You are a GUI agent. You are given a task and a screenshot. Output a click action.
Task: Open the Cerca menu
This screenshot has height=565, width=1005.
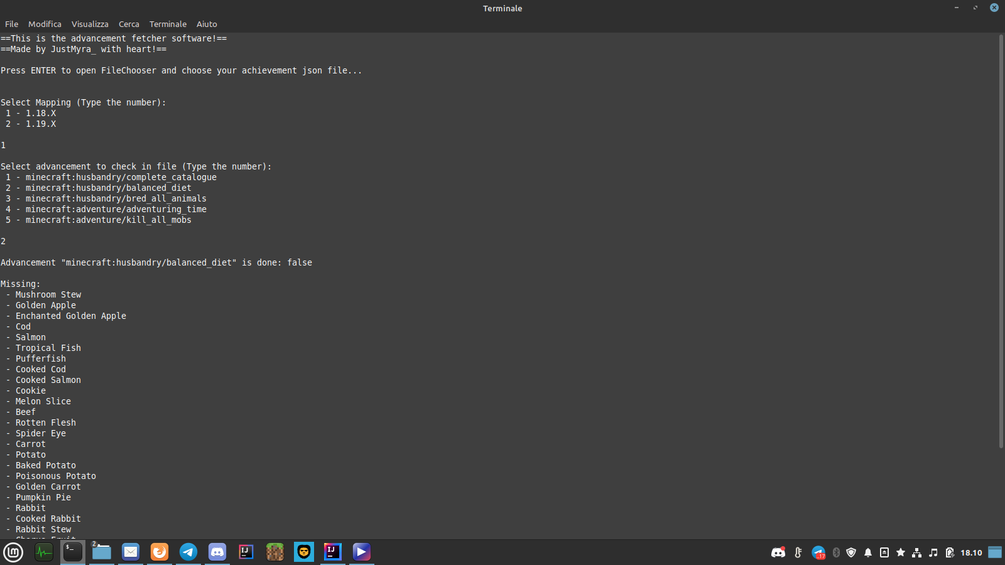click(x=129, y=24)
